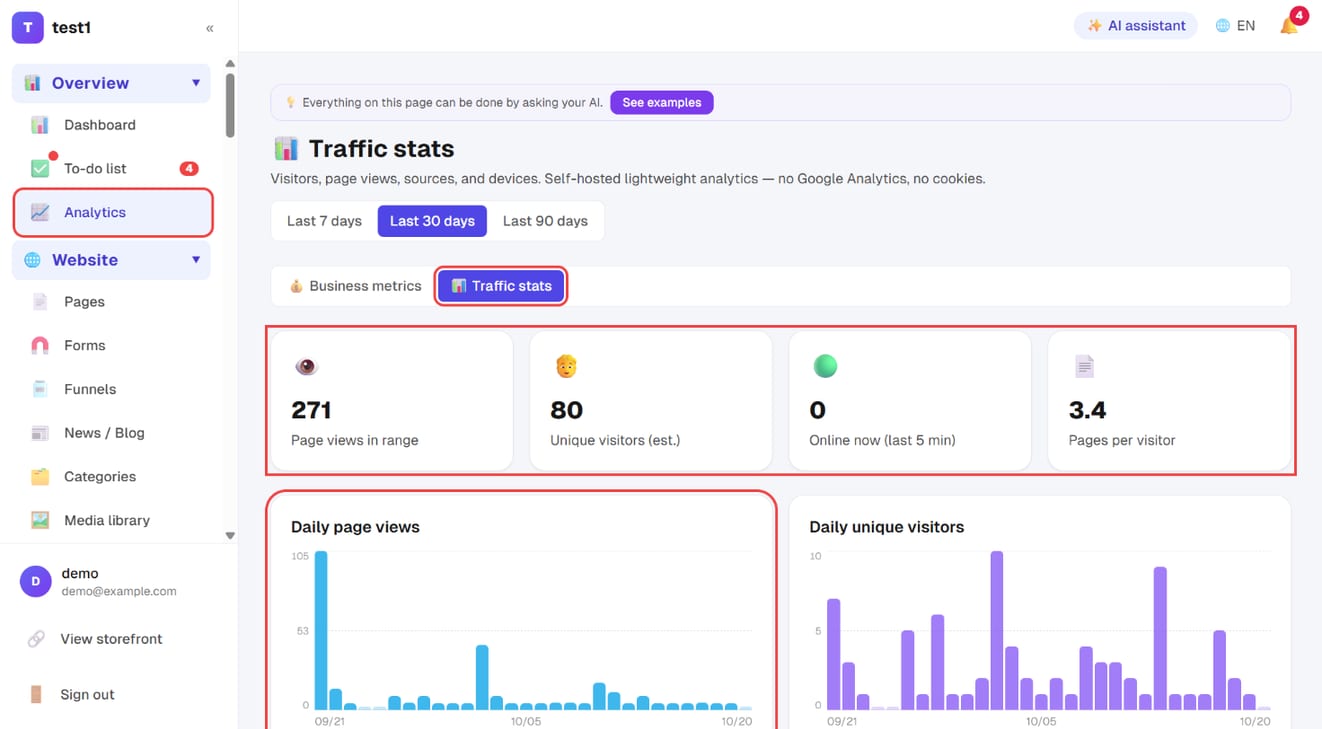Click the test1 workspace logo icon
The image size is (1322, 729).
(27, 27)
